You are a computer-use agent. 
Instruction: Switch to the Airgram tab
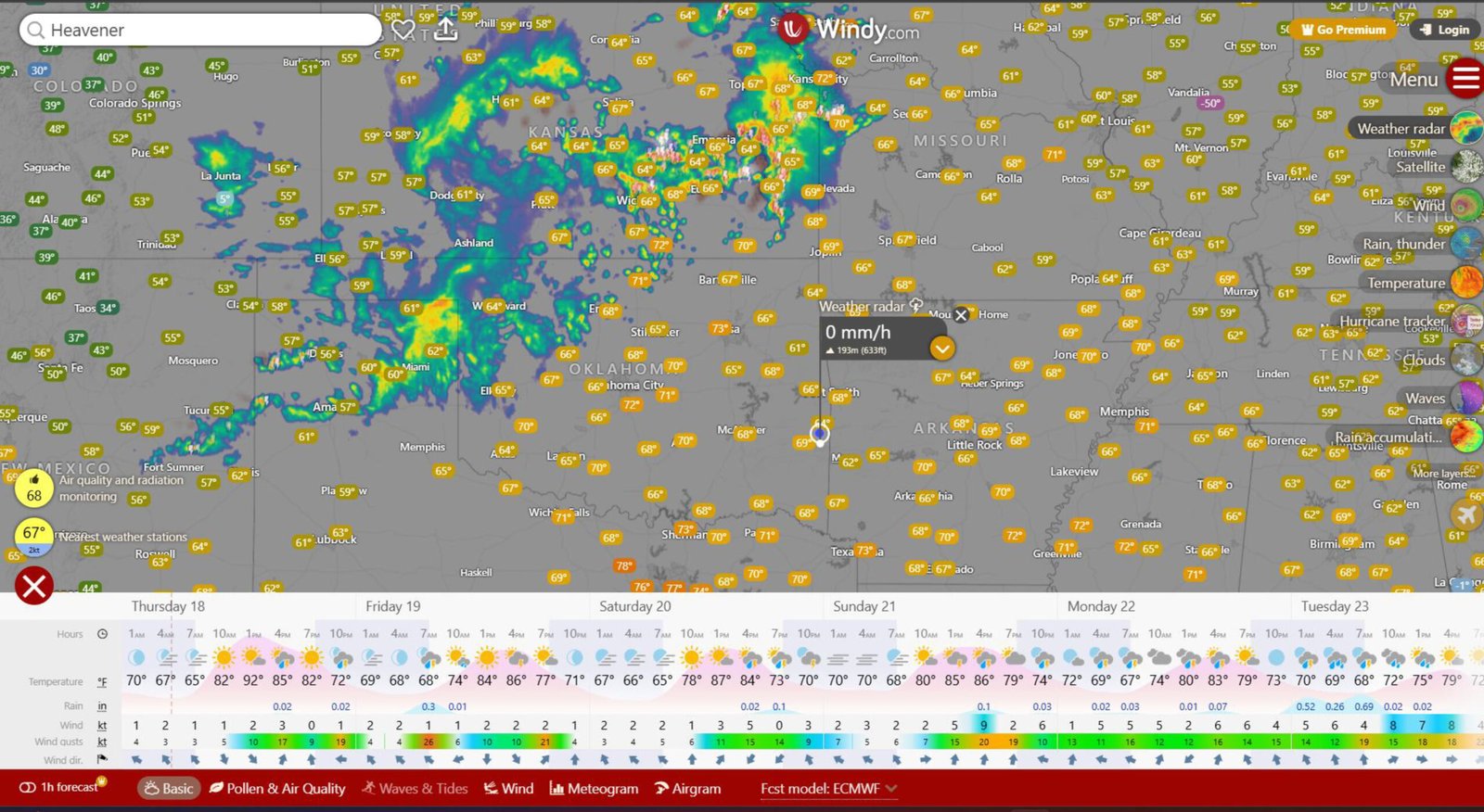click(687, 788)
